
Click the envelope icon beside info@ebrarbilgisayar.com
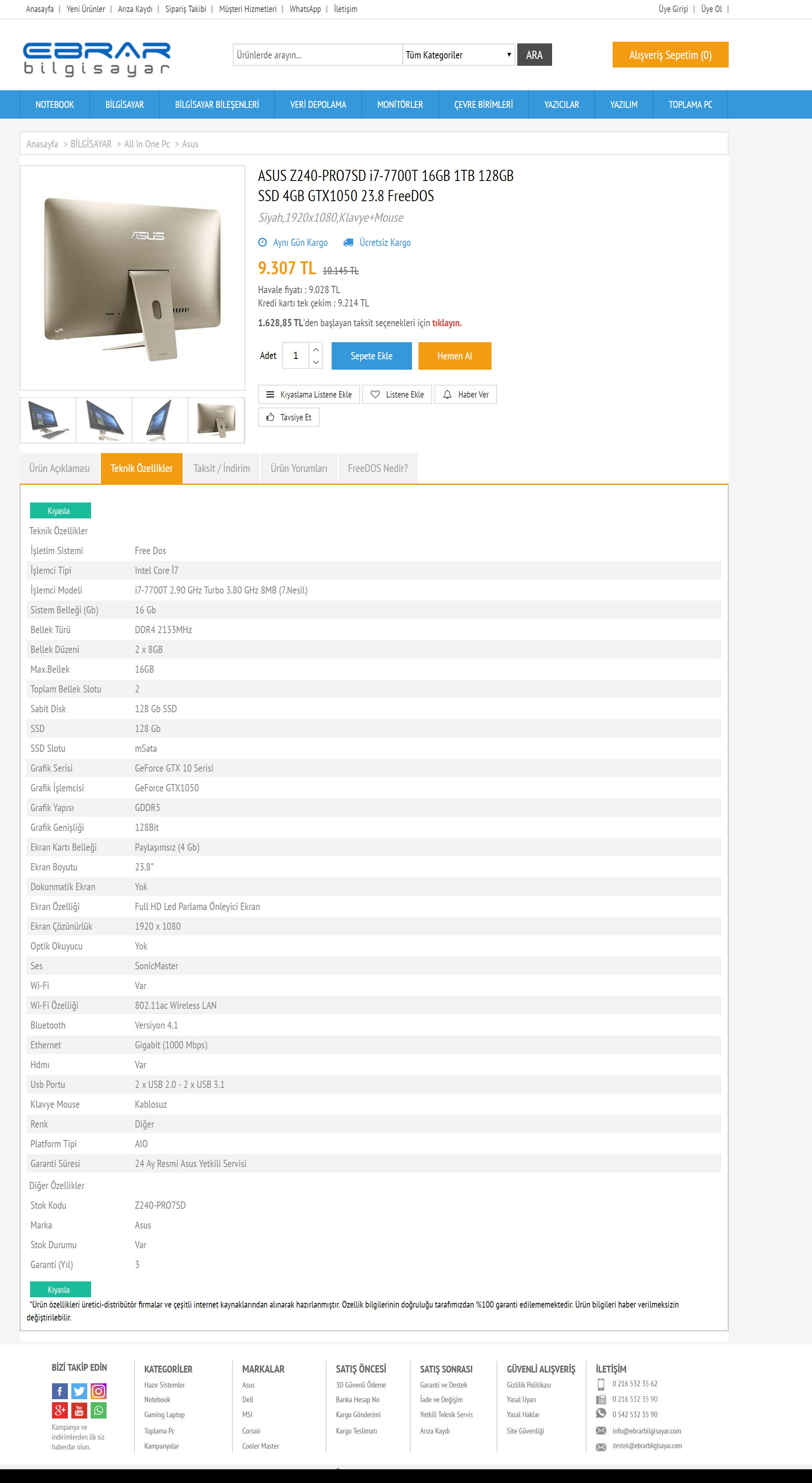[x=601, y=1431]
